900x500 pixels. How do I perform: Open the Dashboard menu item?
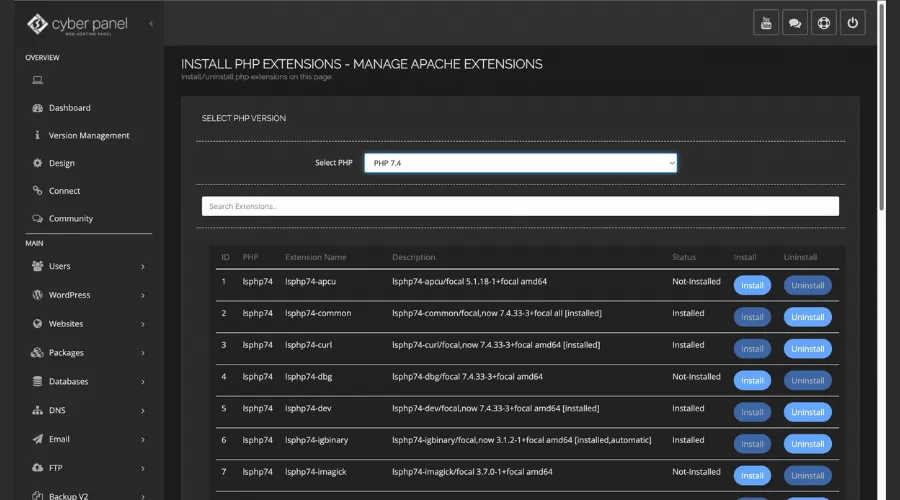pyautogui.click(x=69, y=108)
